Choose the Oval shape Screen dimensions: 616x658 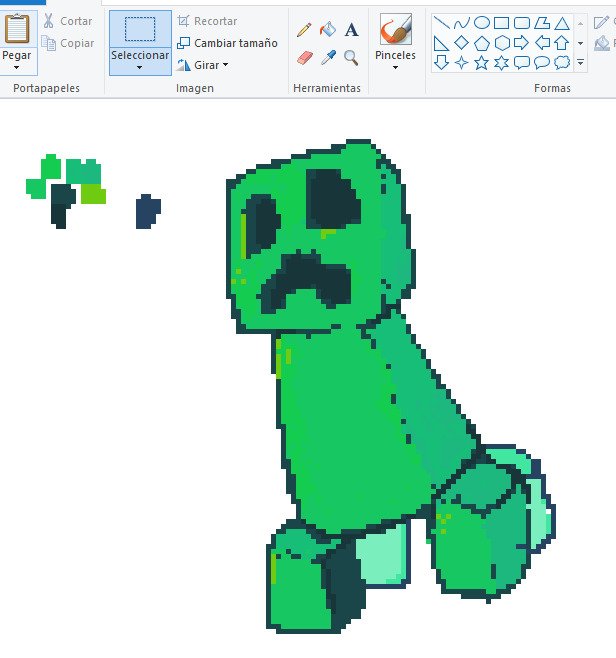pyautogui.click(x=482, y=23)
